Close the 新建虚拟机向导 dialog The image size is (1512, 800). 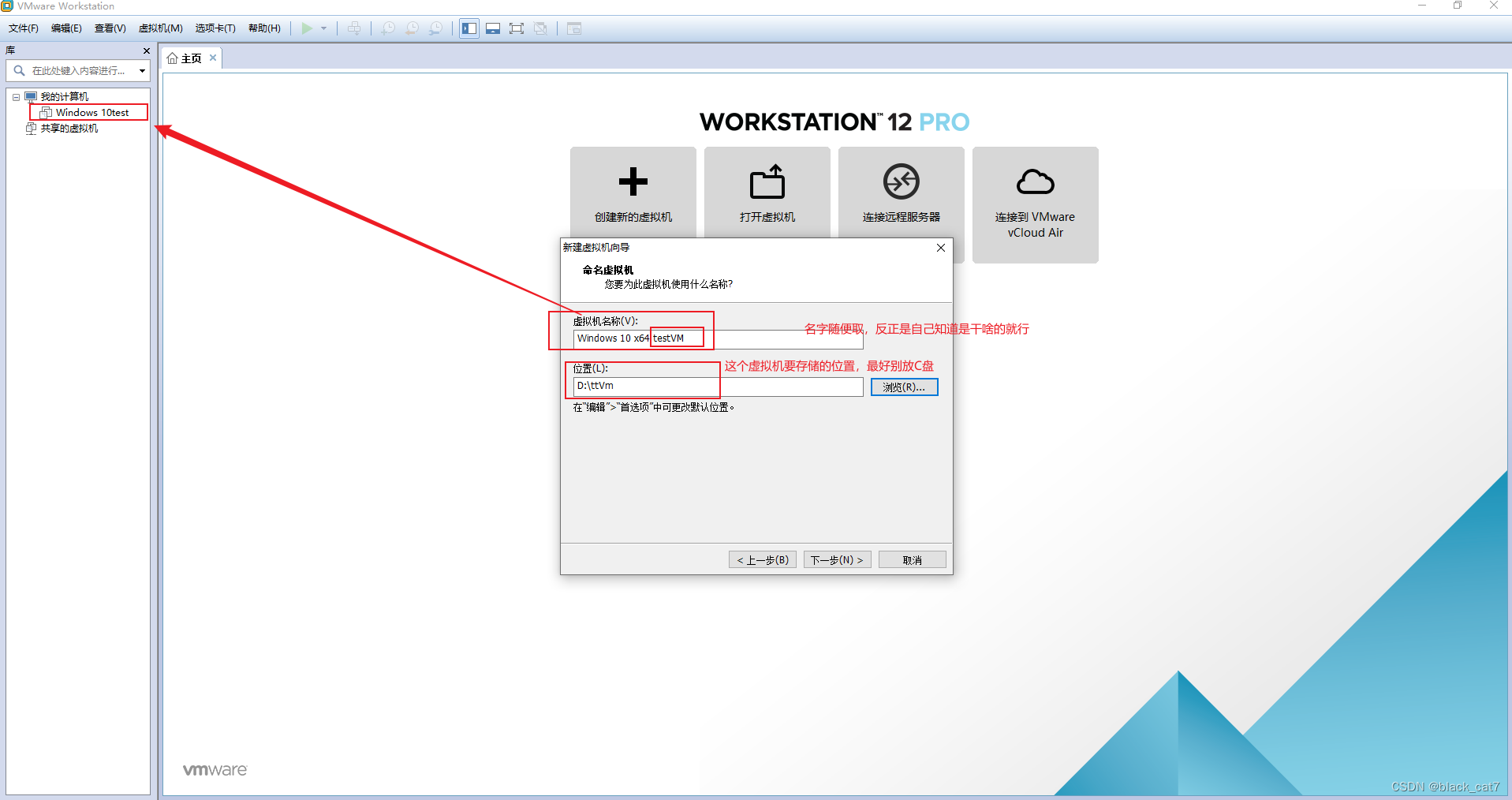coord(941,248)
